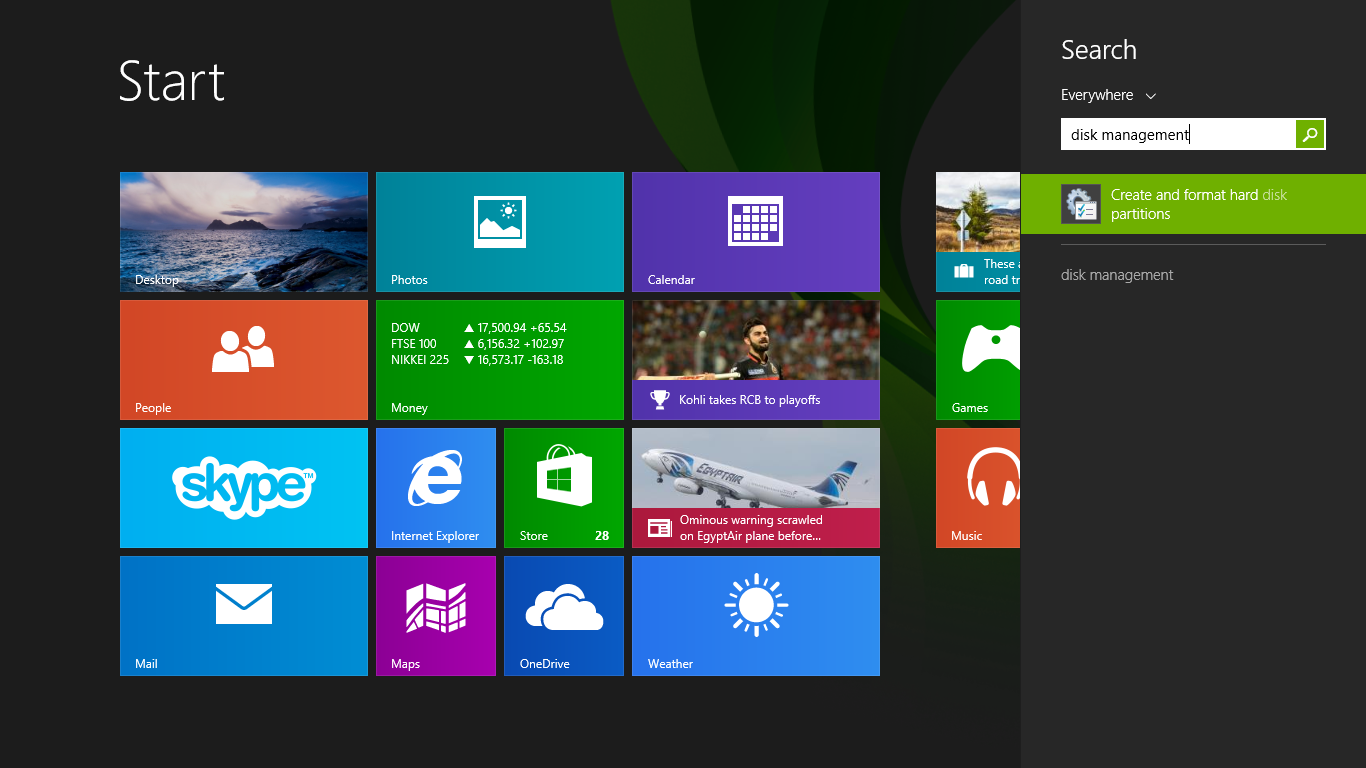The width and height of the screenshot is (1366, 768).
Task: Open the Mail tile
Action: coord(244,616)
